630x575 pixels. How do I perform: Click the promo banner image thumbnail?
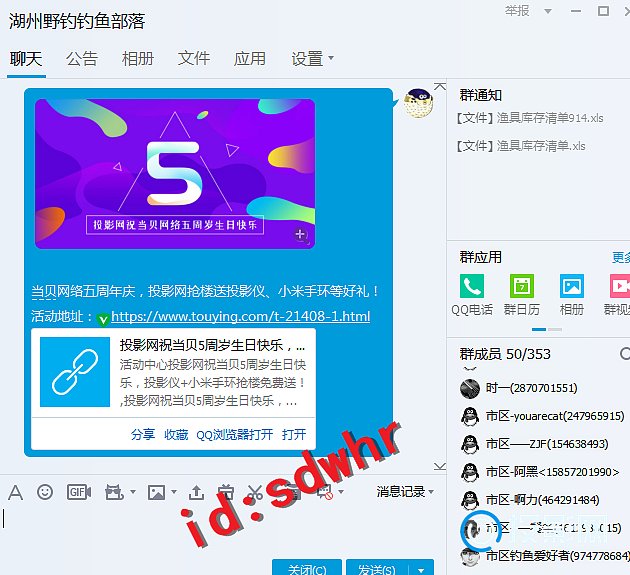(x=175, y=174)
